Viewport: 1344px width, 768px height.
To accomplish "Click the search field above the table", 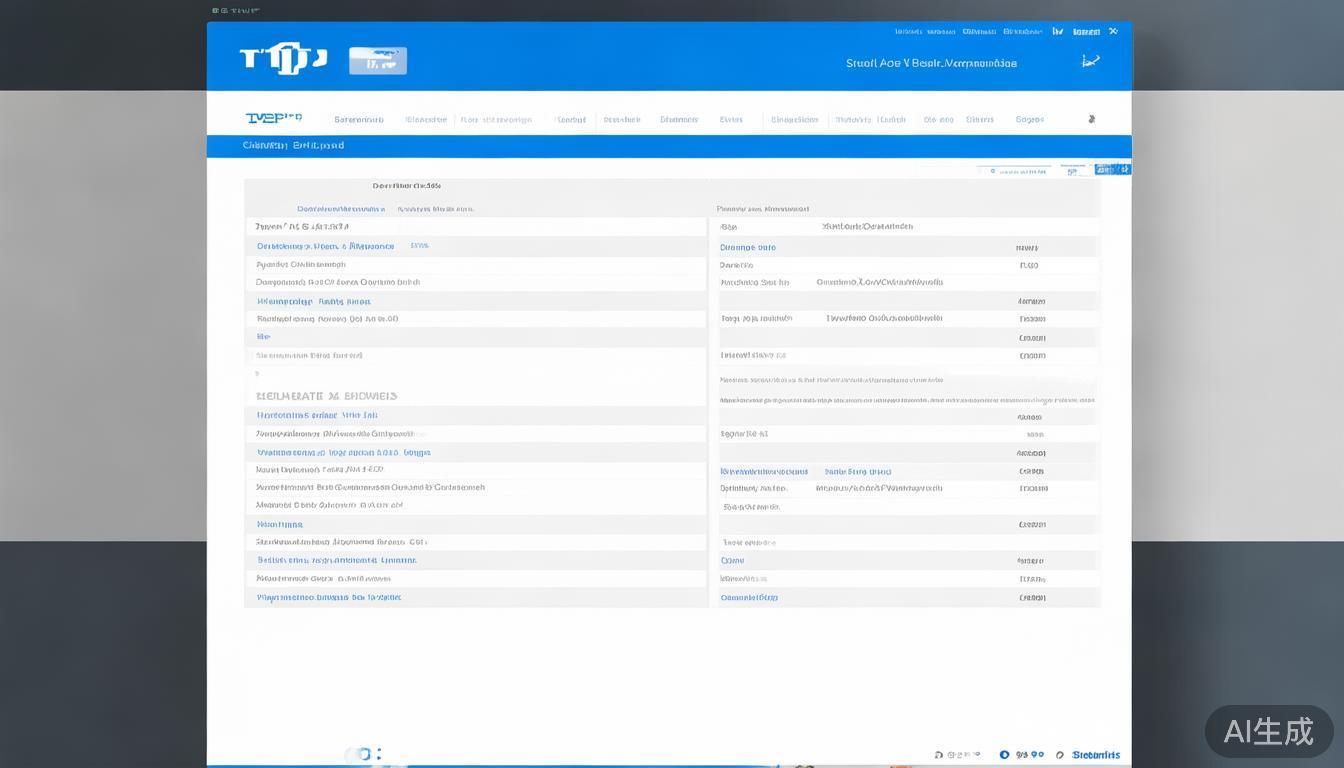I will click(x=1015, y=171).
